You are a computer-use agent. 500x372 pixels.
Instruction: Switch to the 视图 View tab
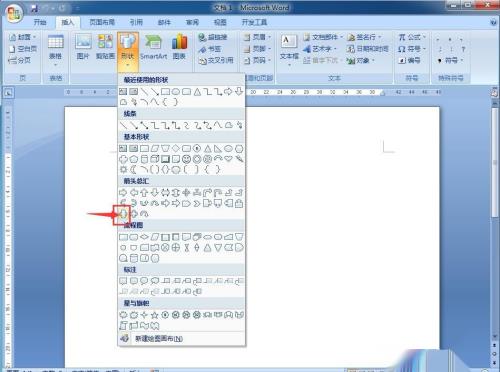(x=220, y=22)
